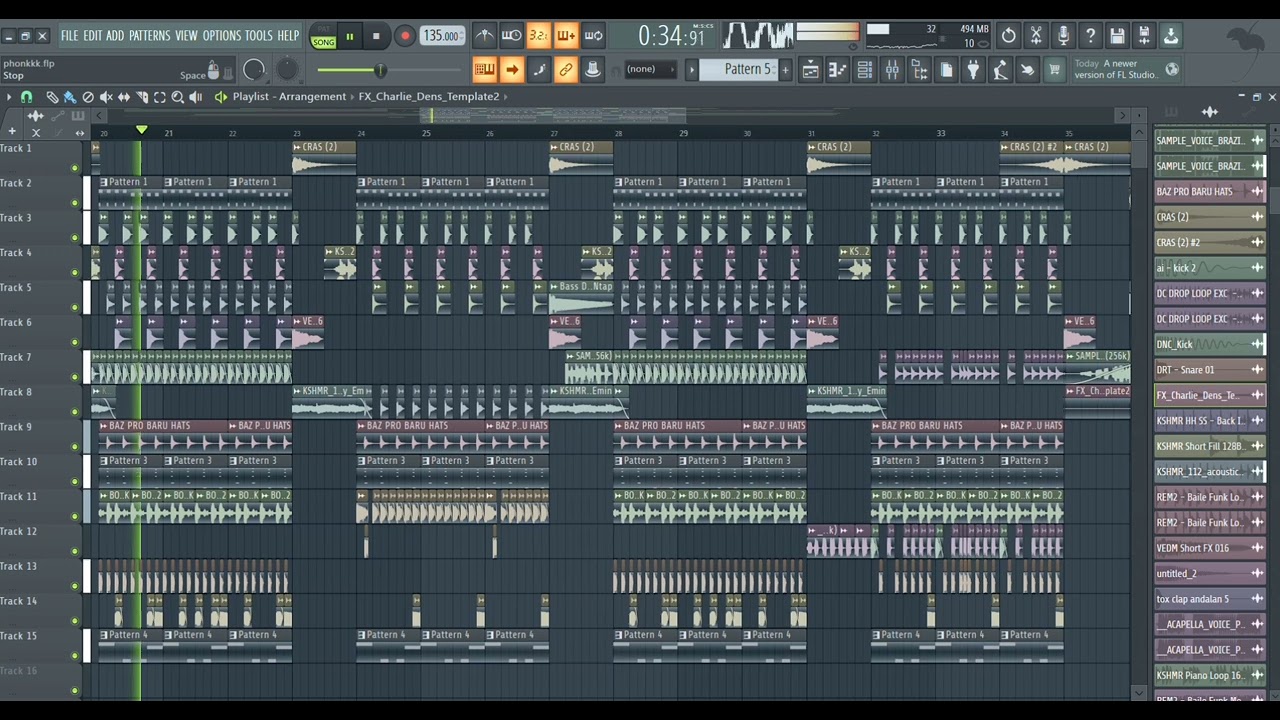Screen dimensions: 1280x720
Task: Open the newer version of FL Studio news
Action: 1126,69
